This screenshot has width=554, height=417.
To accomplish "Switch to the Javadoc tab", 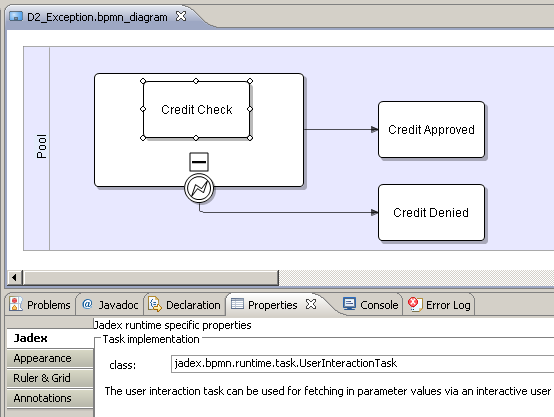I will (x=110, y=305).
